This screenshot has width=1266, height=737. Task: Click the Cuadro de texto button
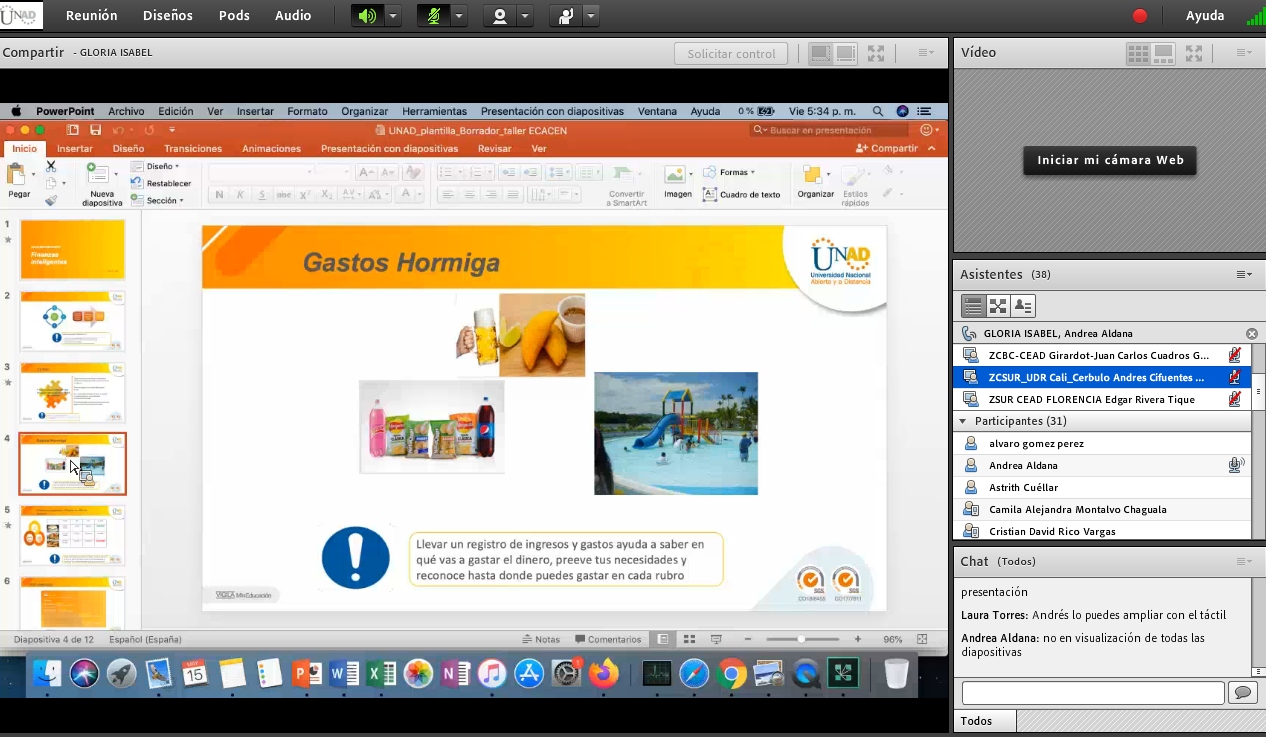point(742,194)
